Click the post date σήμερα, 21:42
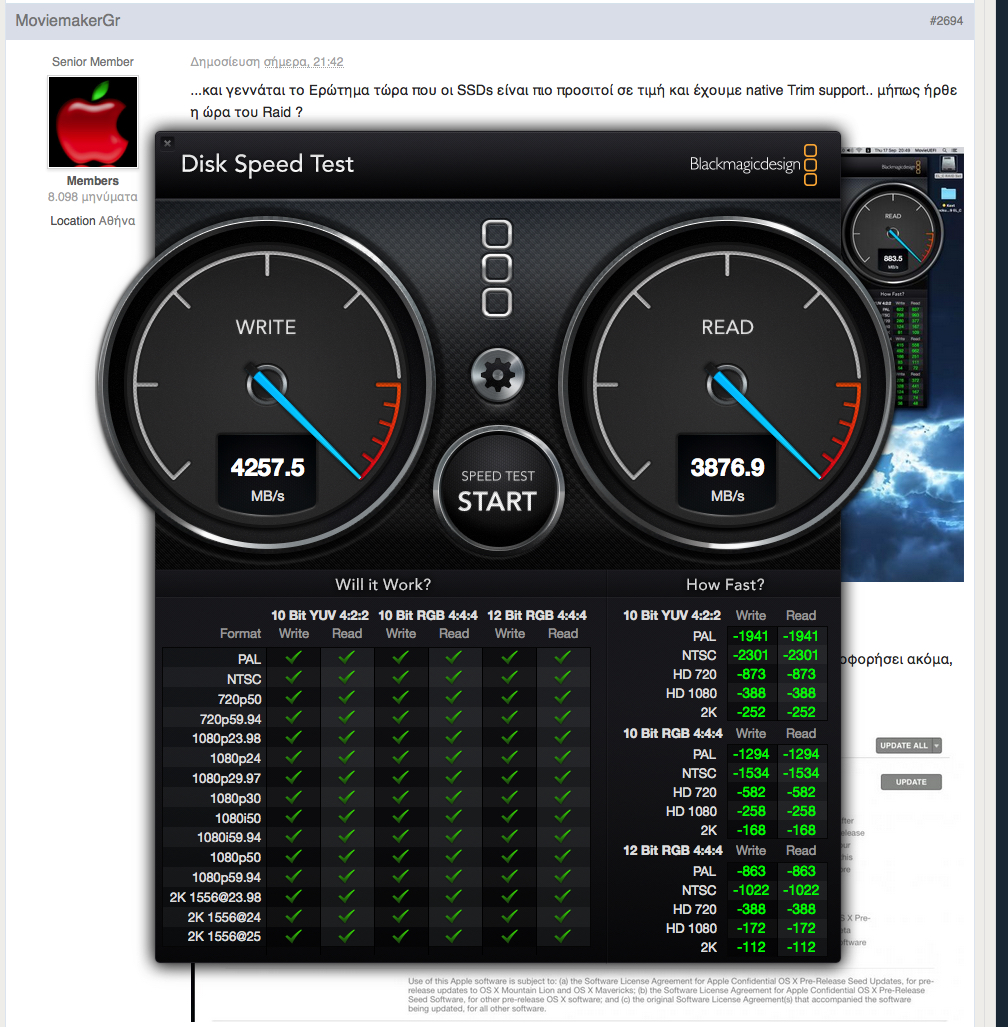This screenshot has height=1027, width=1008. tap(303, 62)
